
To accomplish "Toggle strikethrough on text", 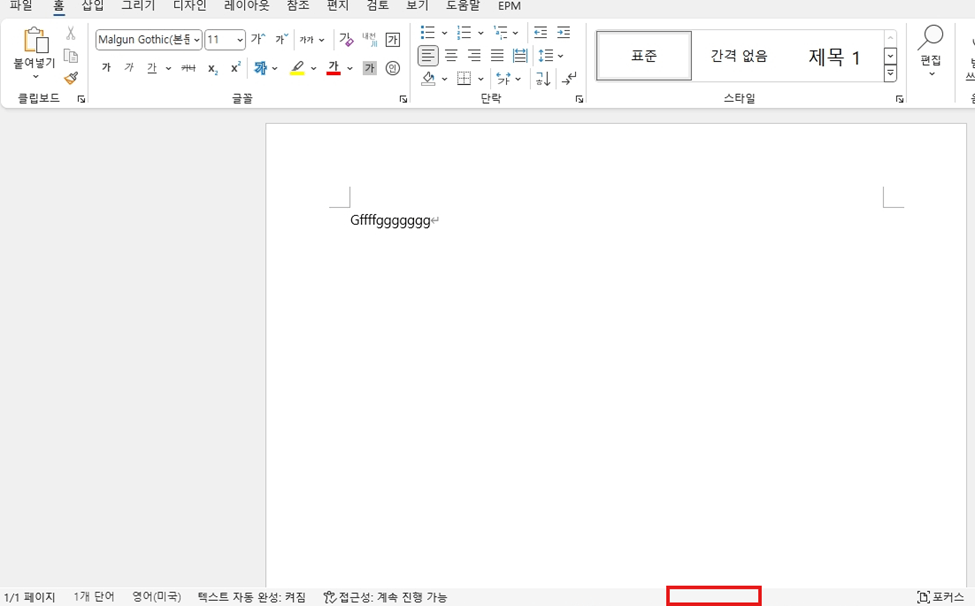I will (188, 68).
